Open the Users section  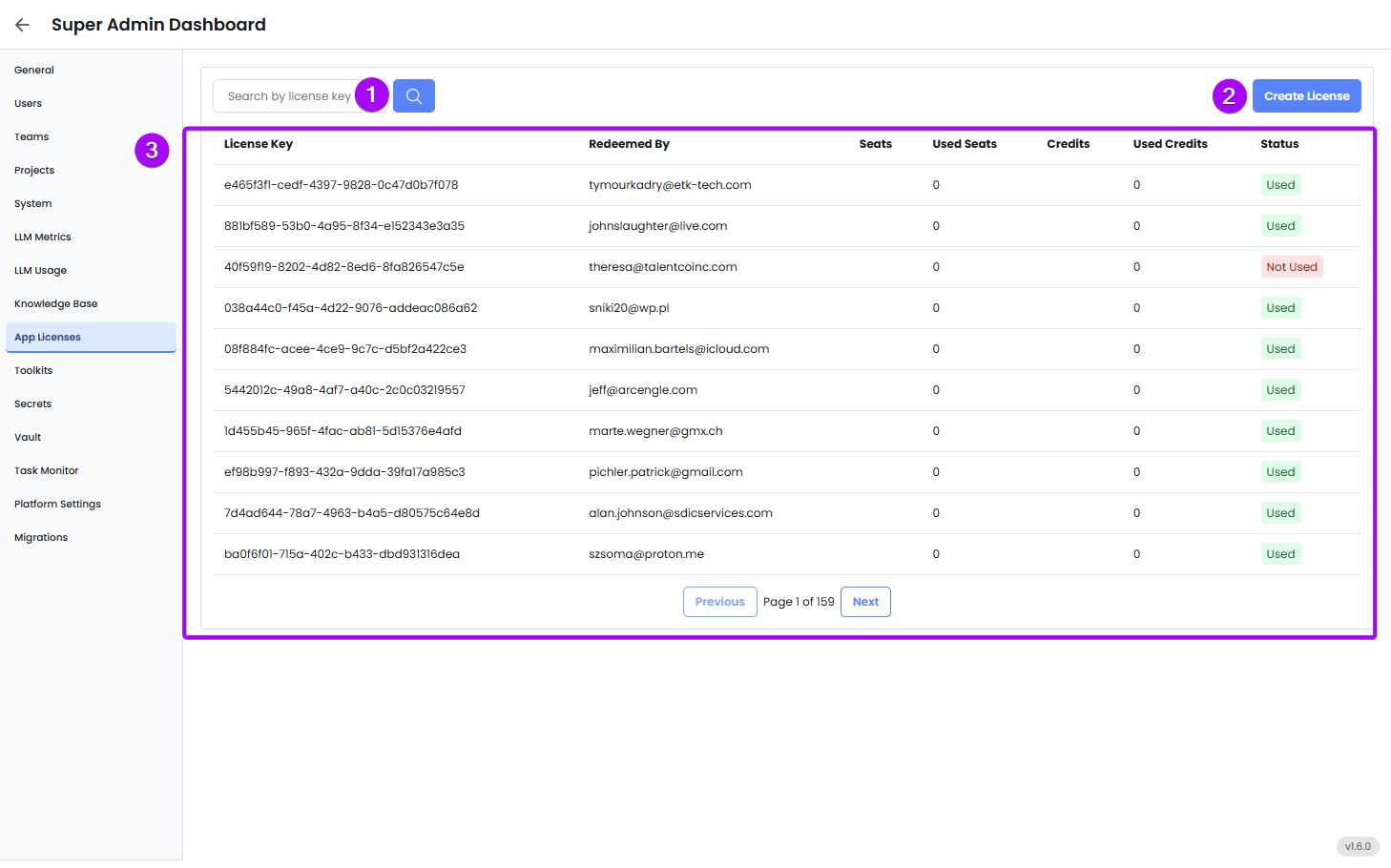tap(29, 103)
